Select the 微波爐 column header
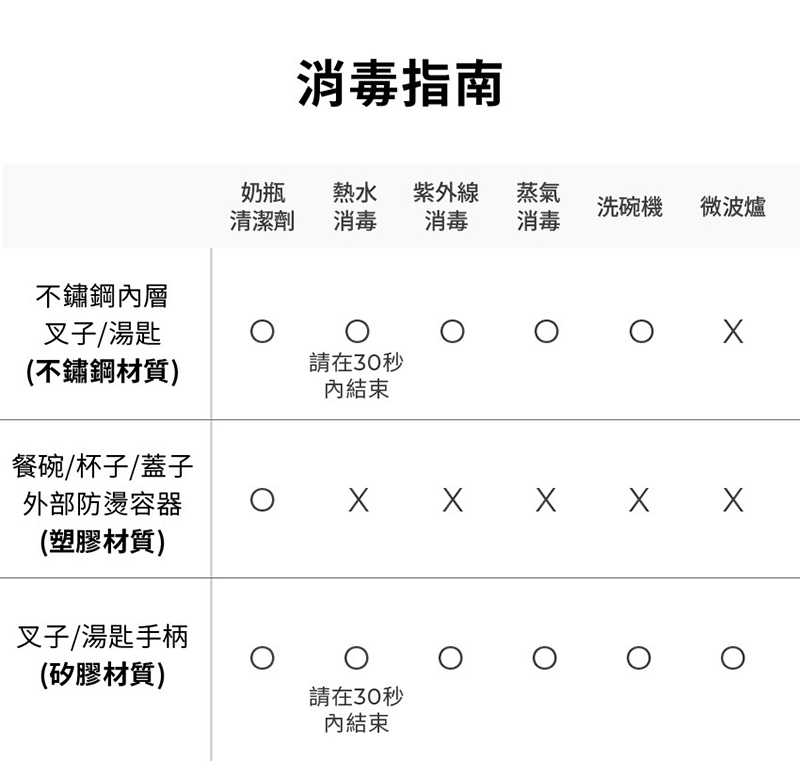This screenshot has width=800, height=761. [x=733, y=207]
